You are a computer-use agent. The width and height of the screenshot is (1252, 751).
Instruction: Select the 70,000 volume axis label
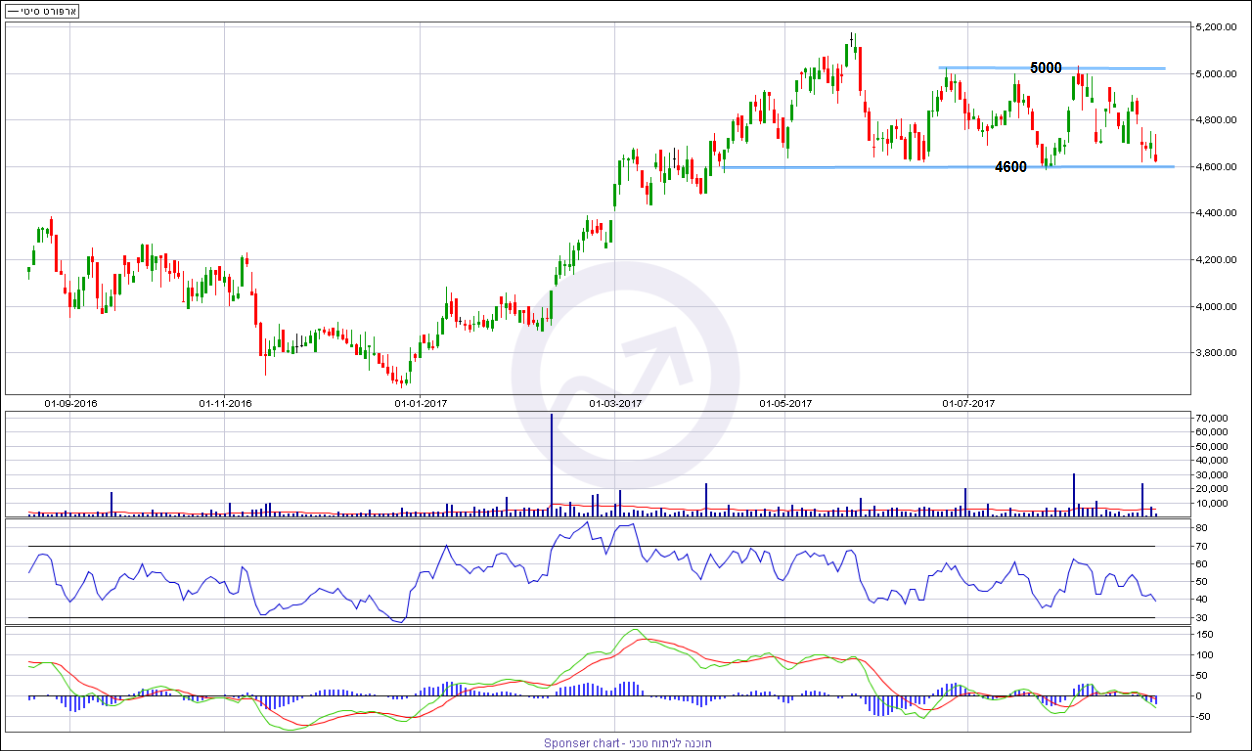point(1211,417)
